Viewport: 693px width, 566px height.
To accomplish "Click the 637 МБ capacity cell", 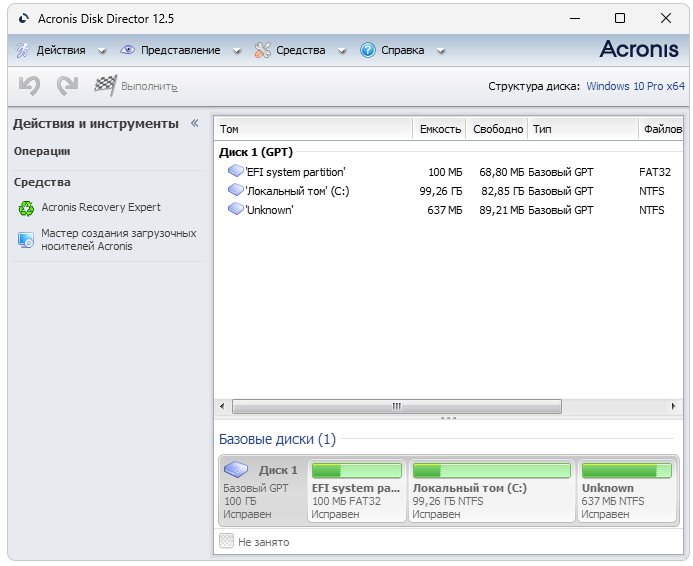I will coord(445,210).
